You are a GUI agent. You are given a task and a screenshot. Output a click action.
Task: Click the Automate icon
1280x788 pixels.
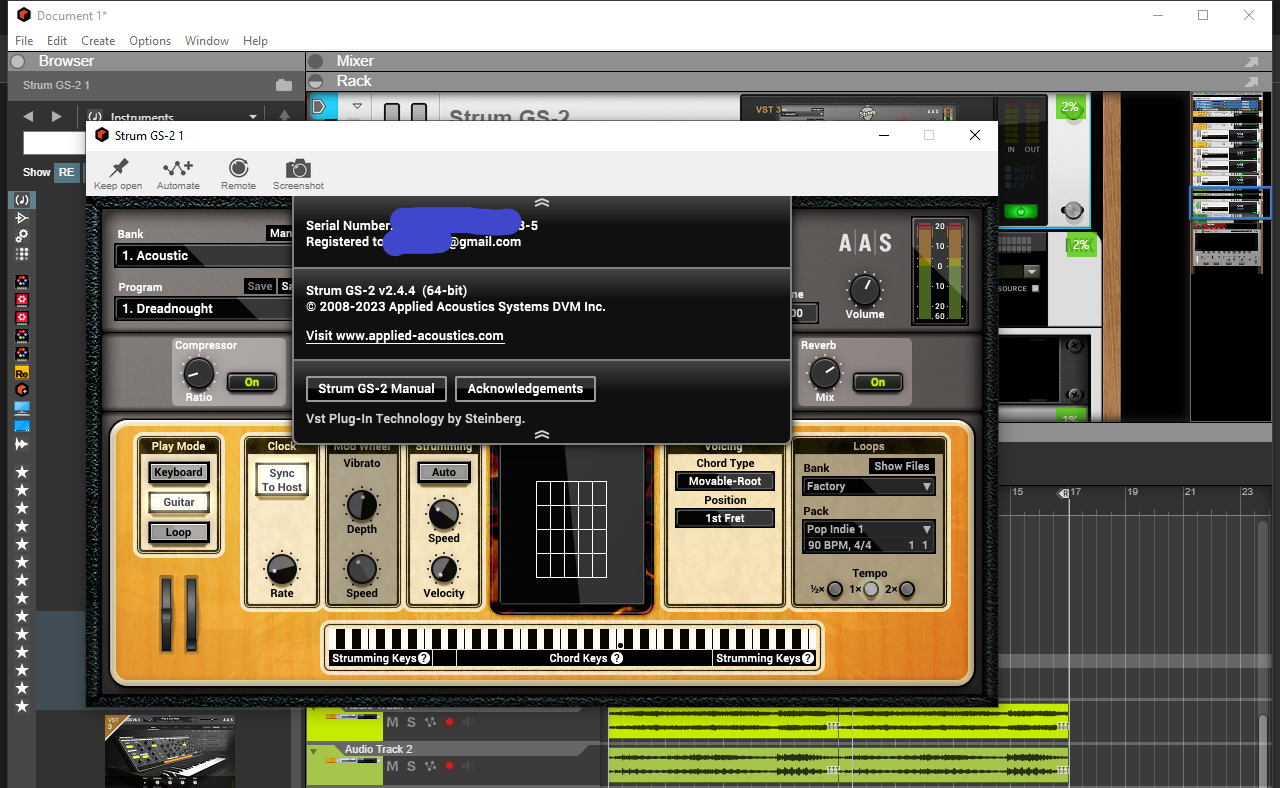click(178, 168)
